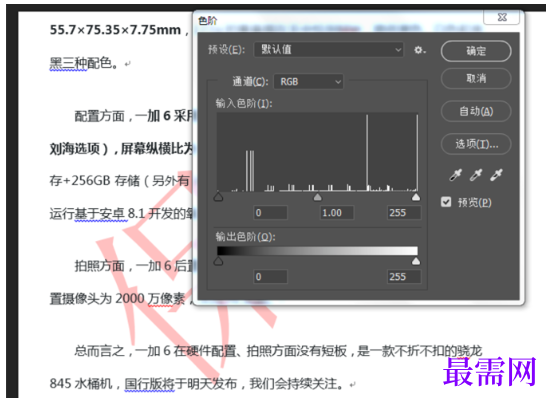Image resolution: width=555 pixels, height=403 pixels.
Task: Click the text 845 水桶机 in document
Action: coord(81,384)
